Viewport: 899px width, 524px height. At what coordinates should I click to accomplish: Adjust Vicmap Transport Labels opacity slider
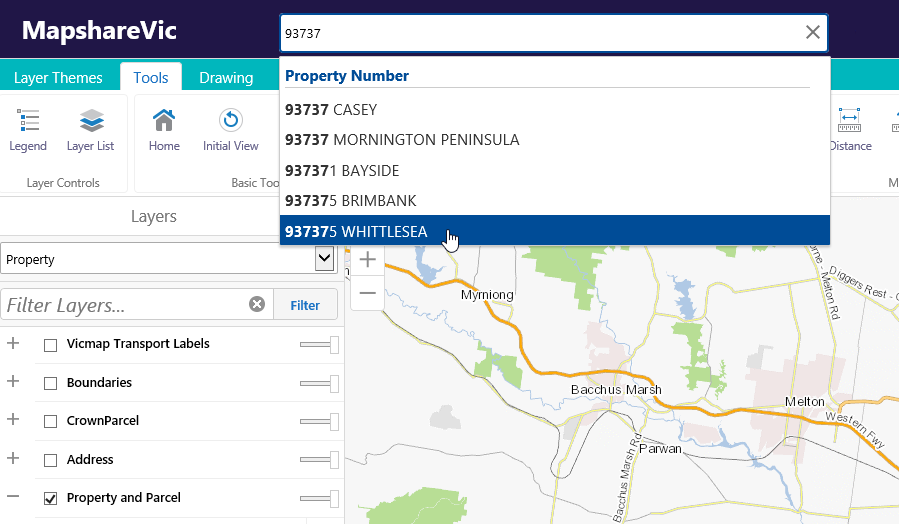click(319, 345)
